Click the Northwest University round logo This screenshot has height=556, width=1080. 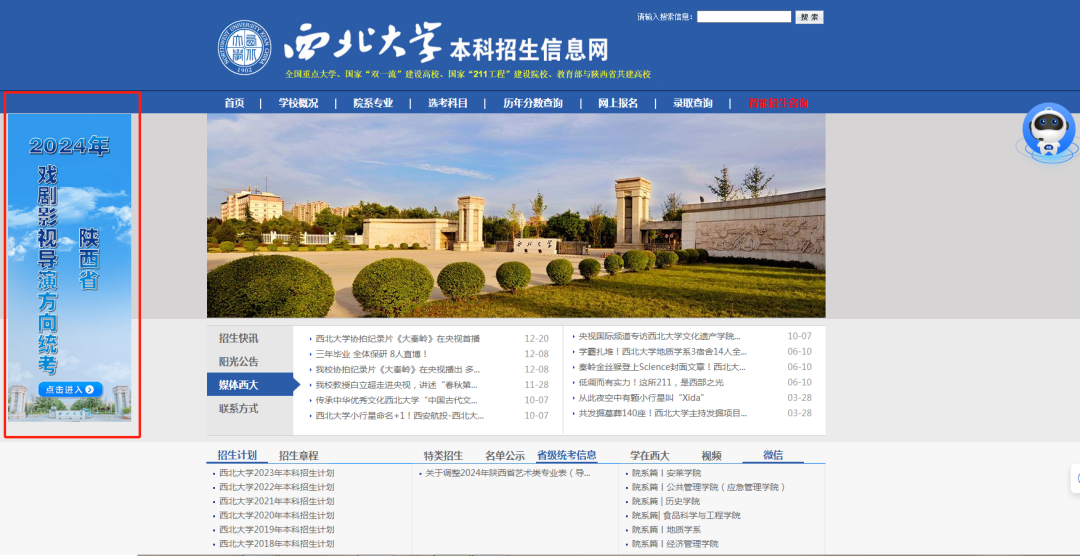[245, 48]
